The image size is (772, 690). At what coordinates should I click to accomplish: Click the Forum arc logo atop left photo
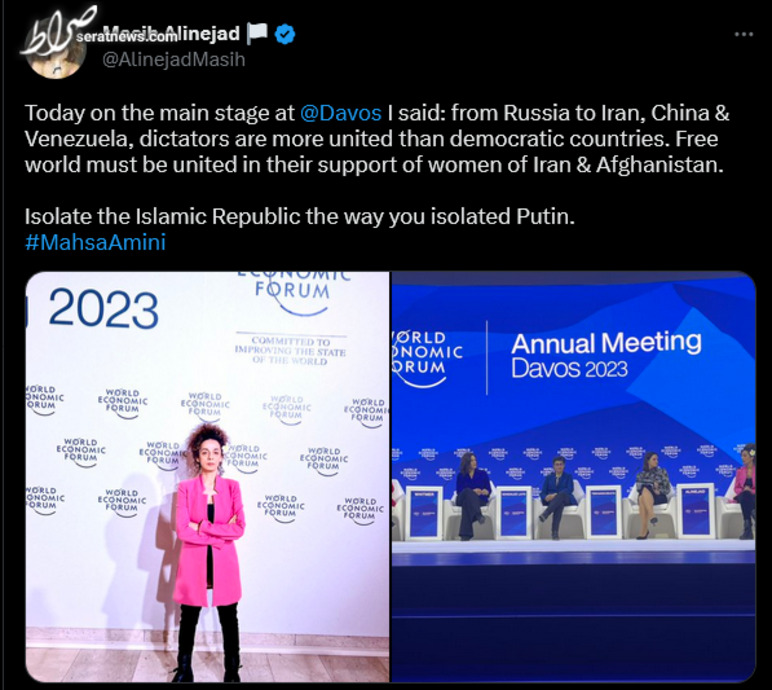click(293, 292)
